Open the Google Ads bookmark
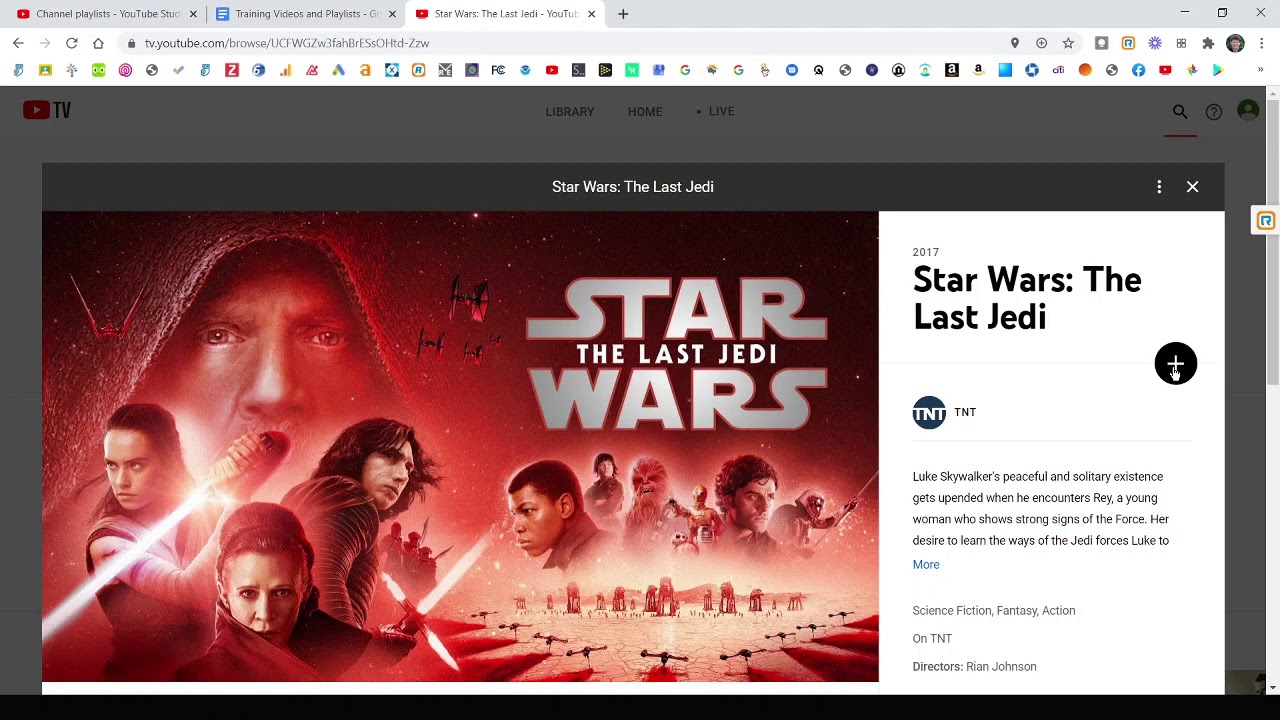Image resolution: width=1280 pixels, height=720 pixels. click(338, 70)
